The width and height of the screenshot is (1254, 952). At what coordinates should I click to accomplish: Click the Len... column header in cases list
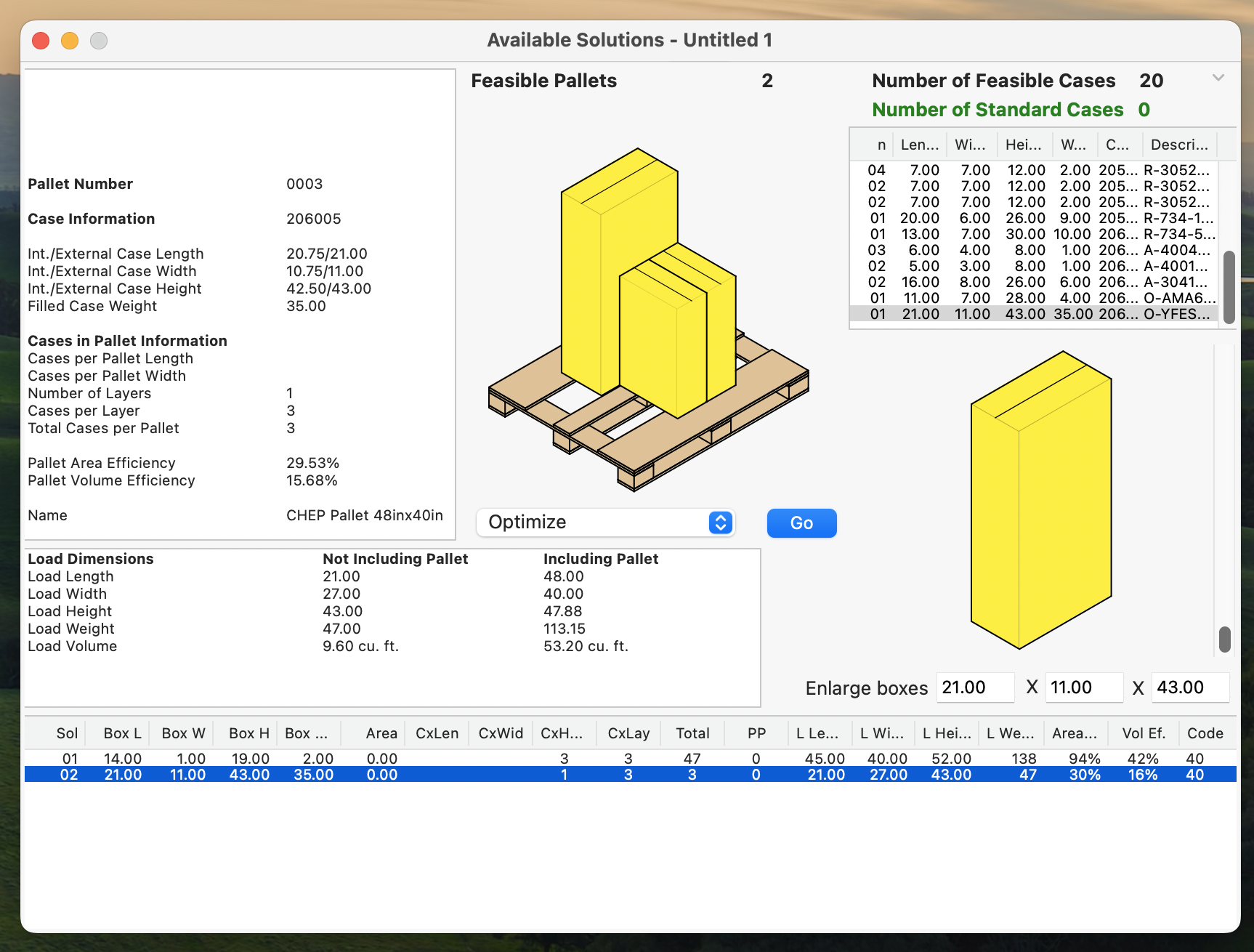(x=919, y=145)
